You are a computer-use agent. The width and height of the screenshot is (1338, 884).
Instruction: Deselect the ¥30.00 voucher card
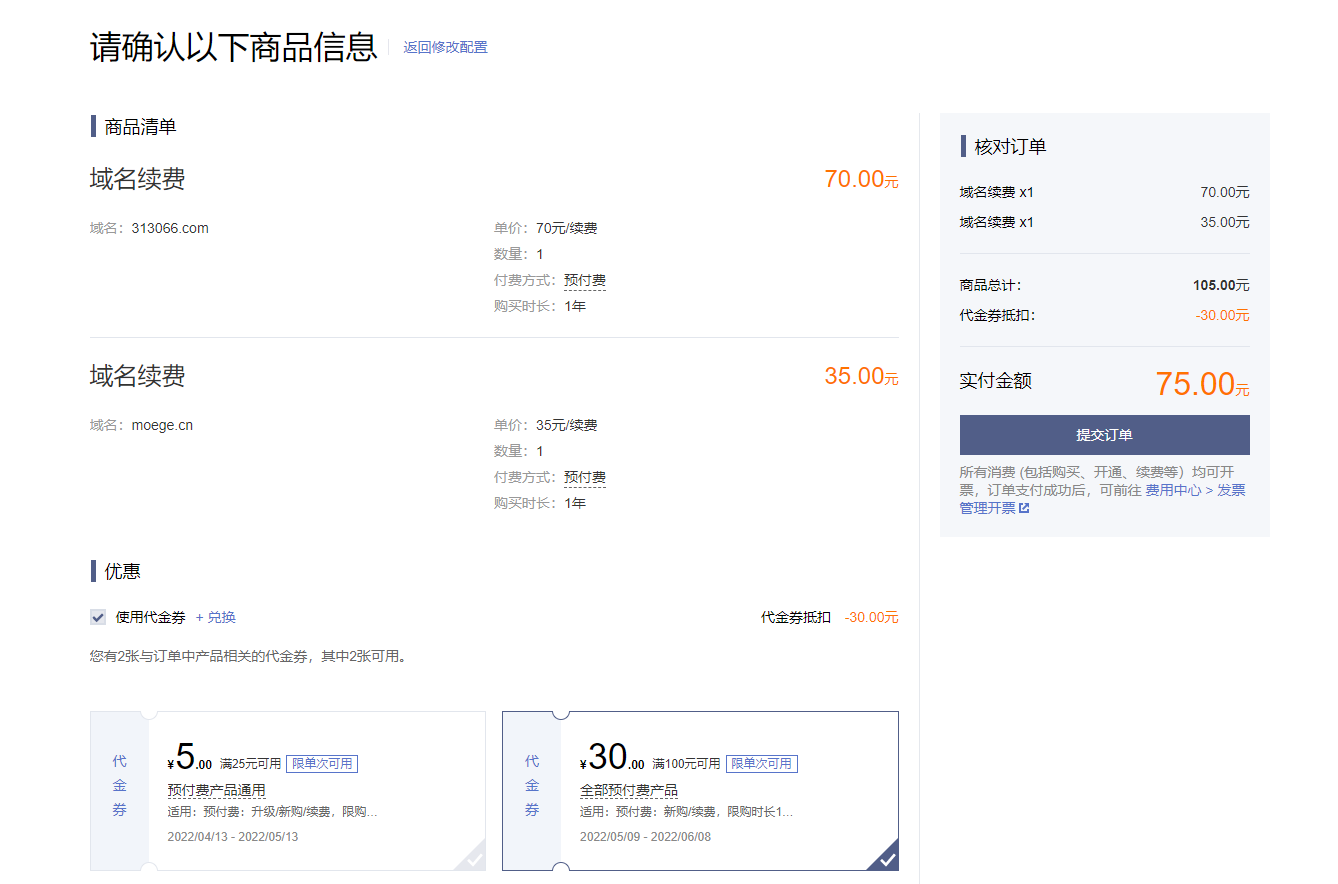[x=700, y=791]
